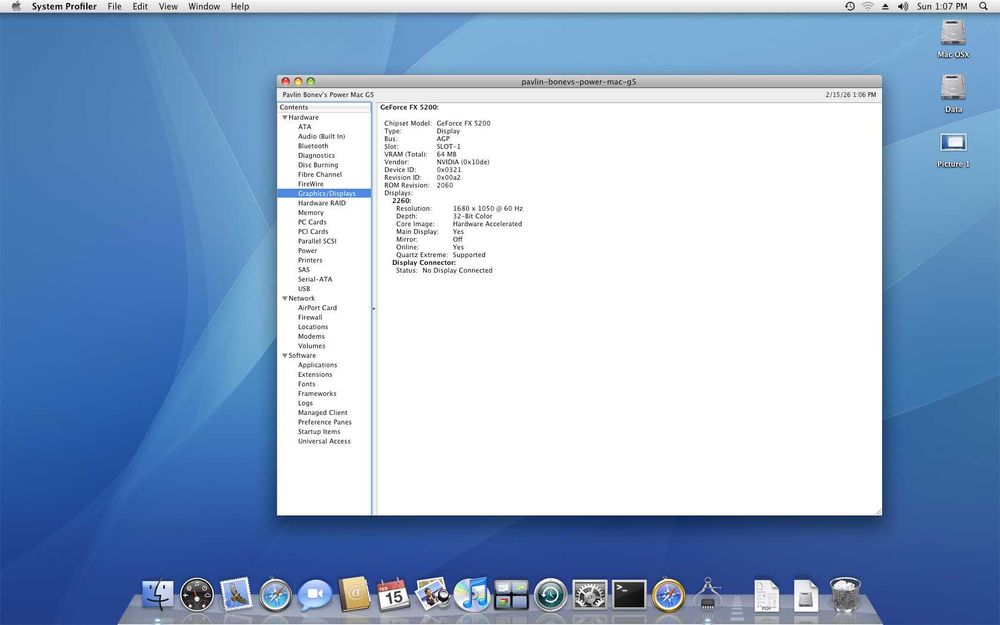Open the Window menu
This screenshot has width=1000, height=625.
(204, 6)
